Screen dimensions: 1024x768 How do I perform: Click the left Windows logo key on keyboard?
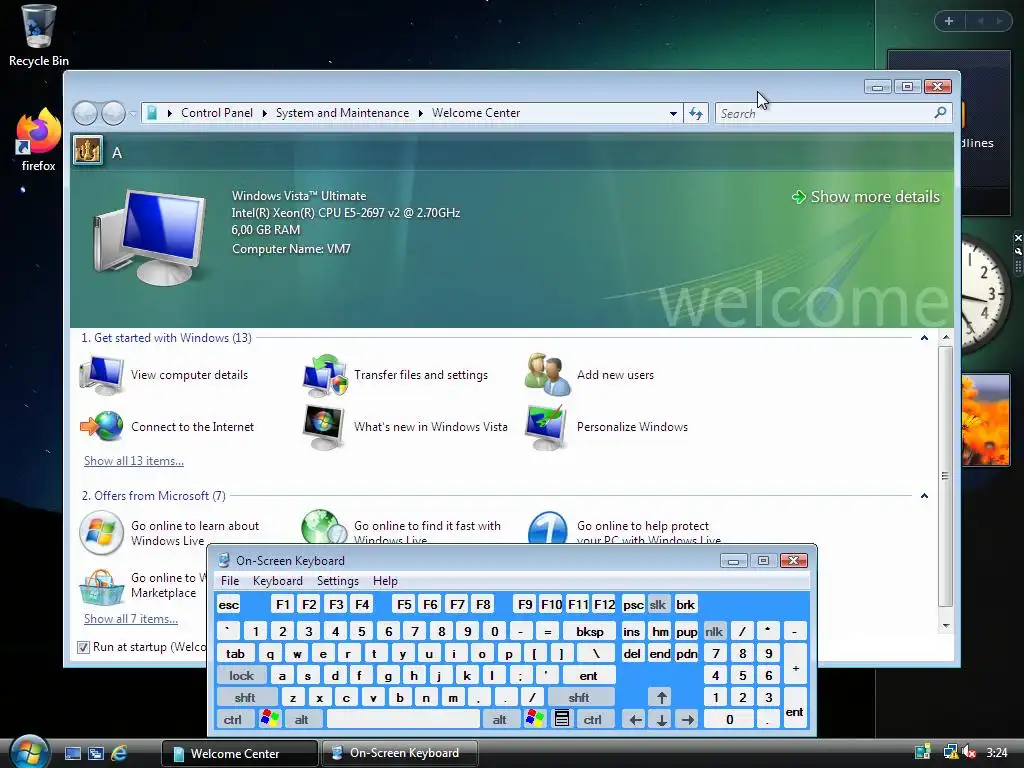coord(269,719)
